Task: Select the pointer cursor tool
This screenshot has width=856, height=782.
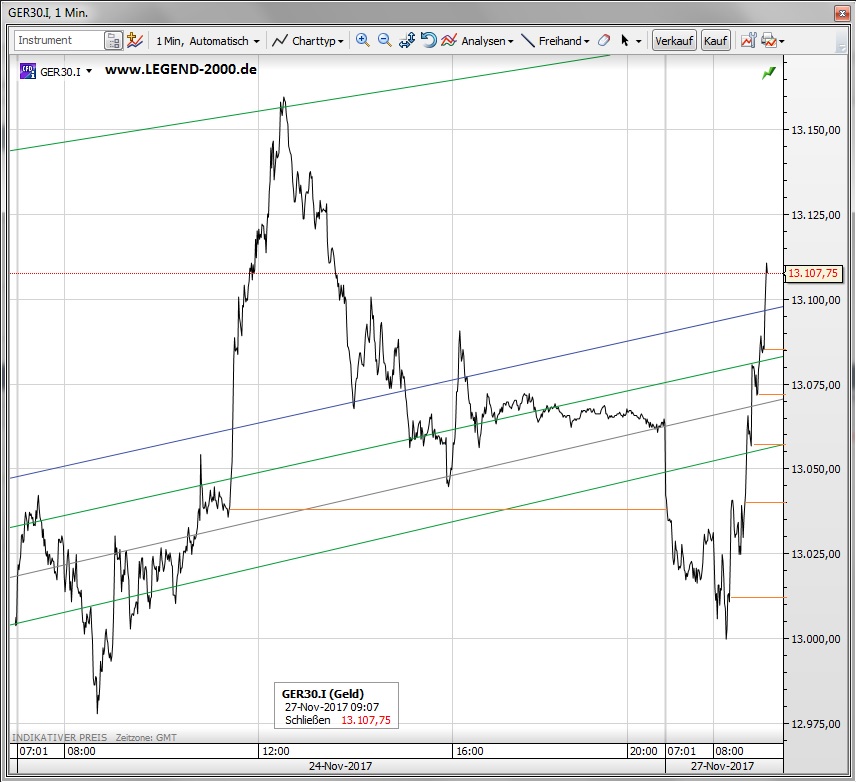Action: (625, 40)
